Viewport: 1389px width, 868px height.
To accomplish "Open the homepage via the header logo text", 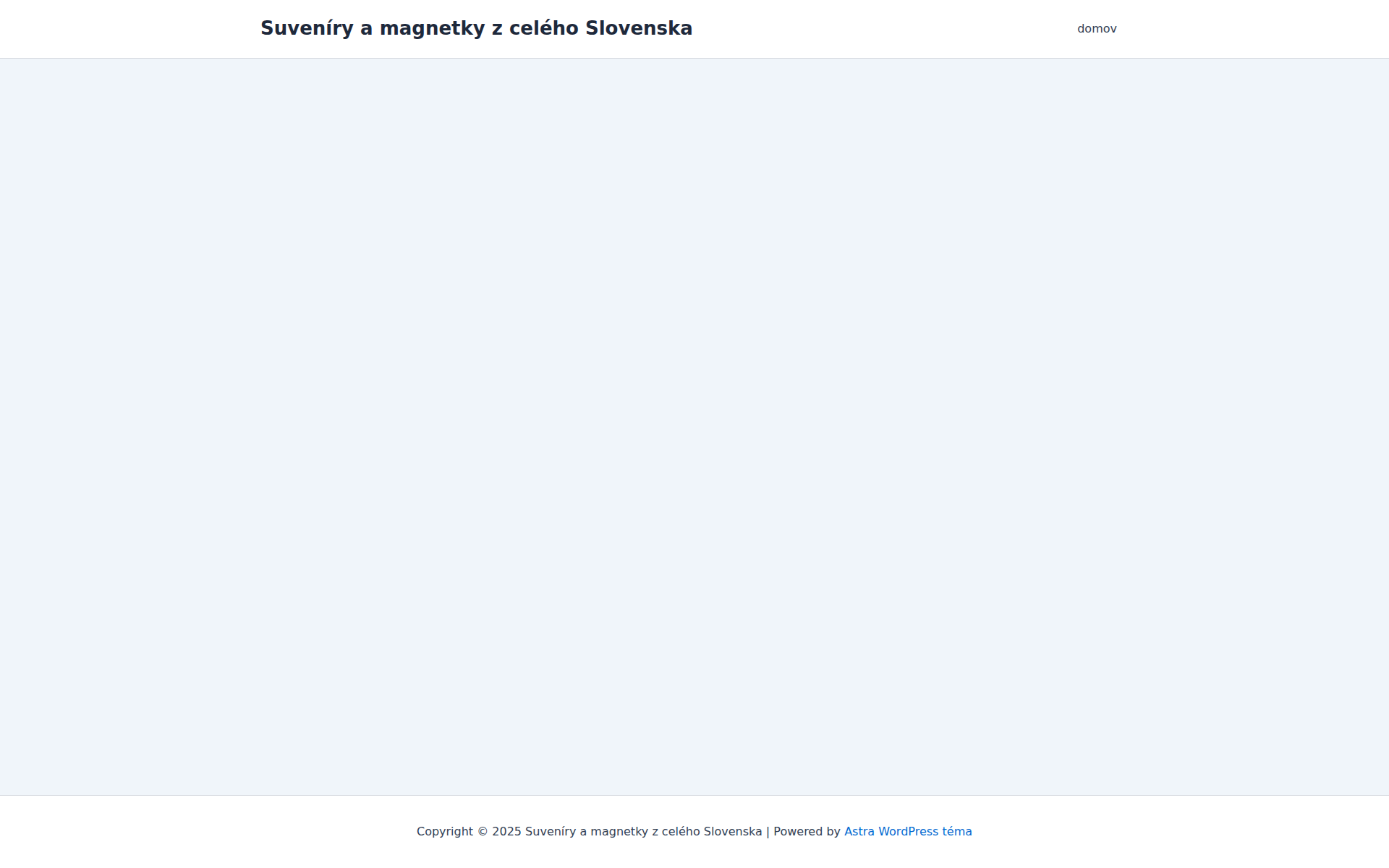I will tap(476, 27).
